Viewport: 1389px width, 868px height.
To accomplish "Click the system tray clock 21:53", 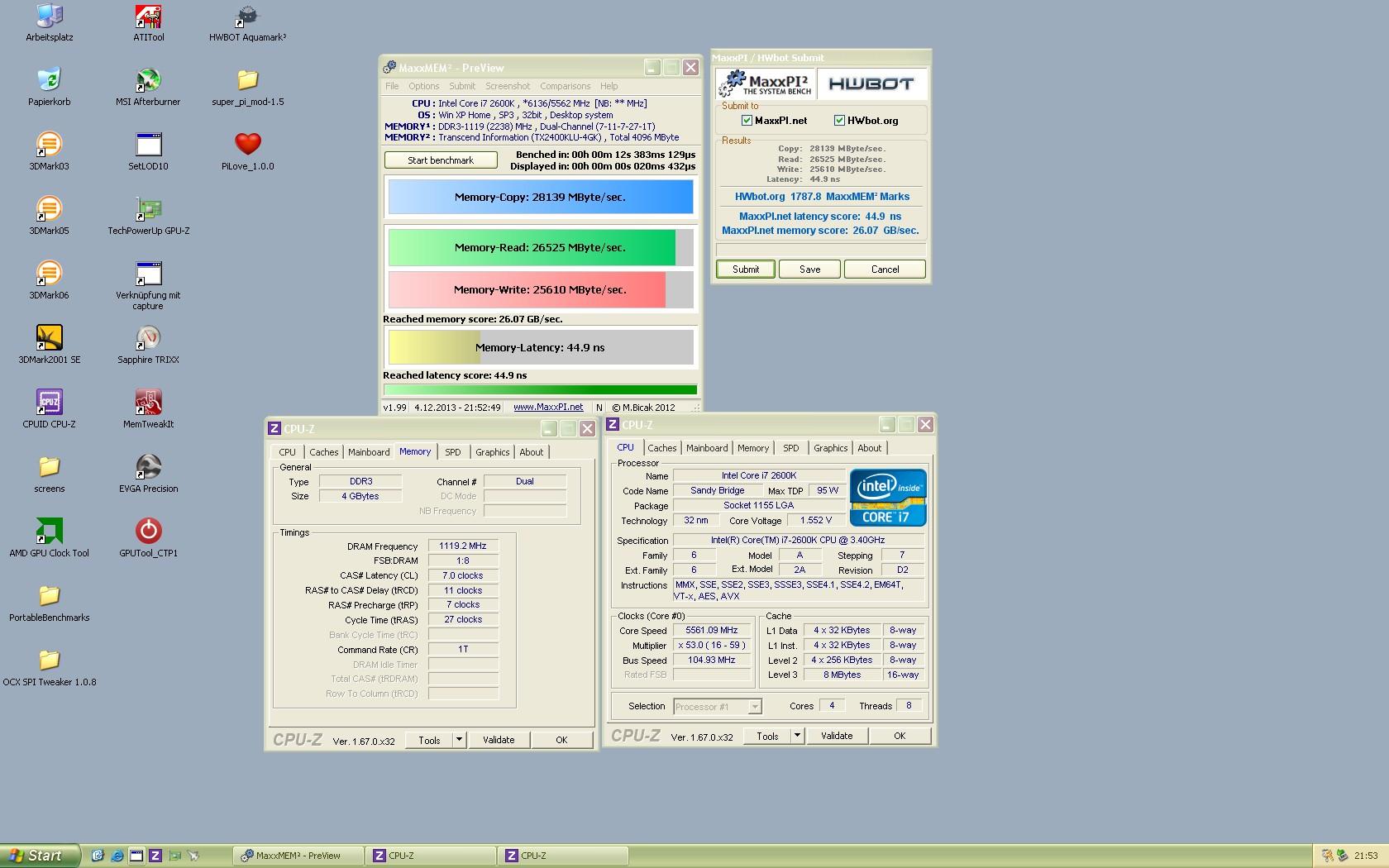I will (x=1366, y=856).
